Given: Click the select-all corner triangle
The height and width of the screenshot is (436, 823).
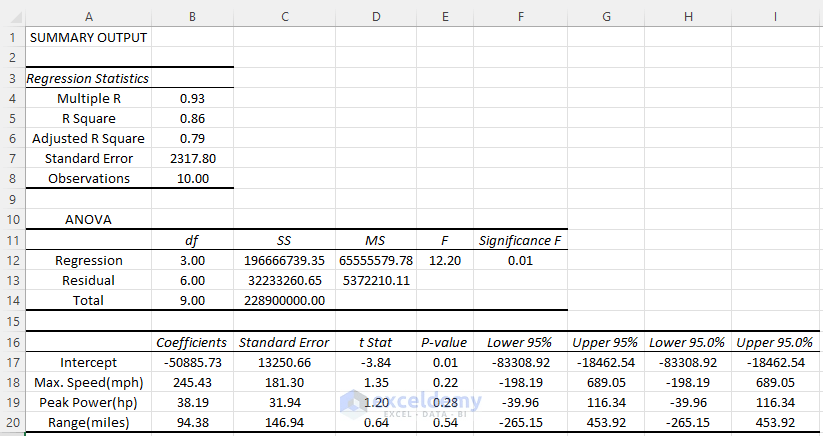Looking at the screenshot, I should point(16,18).
